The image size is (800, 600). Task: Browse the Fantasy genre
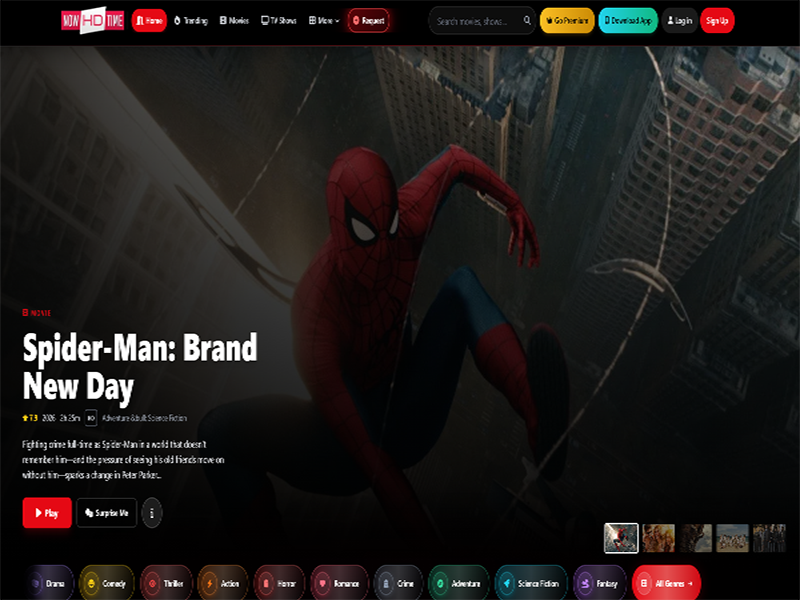point(600,583)
